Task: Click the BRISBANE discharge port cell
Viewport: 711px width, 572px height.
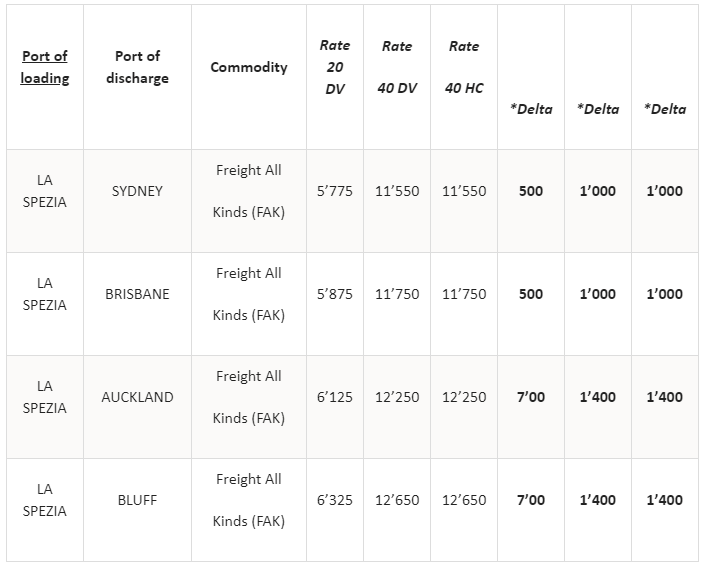Action: point(137,294)
